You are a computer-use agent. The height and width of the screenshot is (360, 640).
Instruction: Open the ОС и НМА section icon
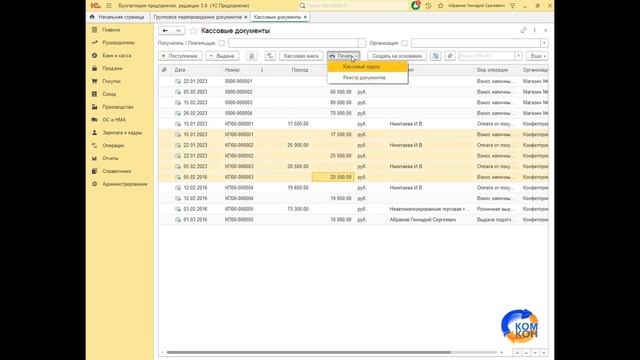click(94, 120)
